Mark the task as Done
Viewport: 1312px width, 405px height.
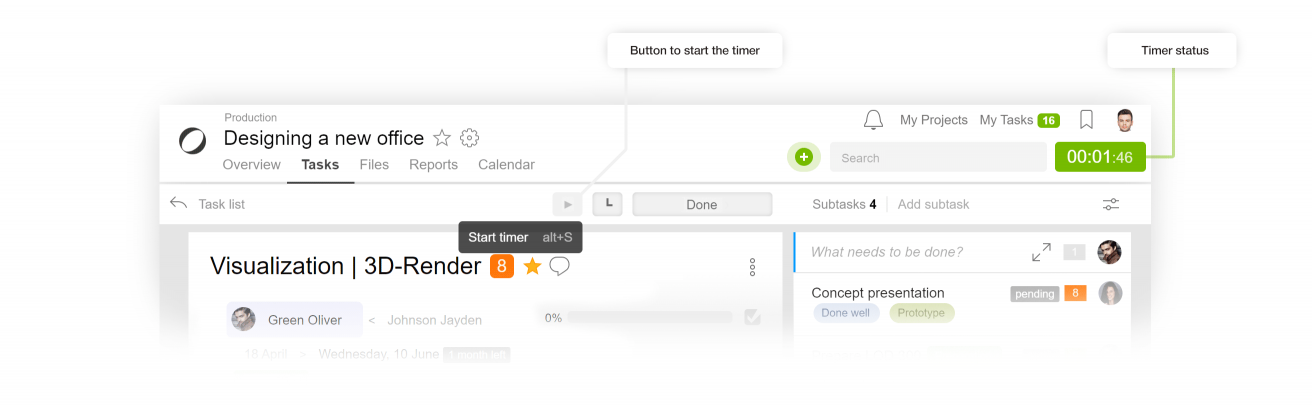click(702, 204)
